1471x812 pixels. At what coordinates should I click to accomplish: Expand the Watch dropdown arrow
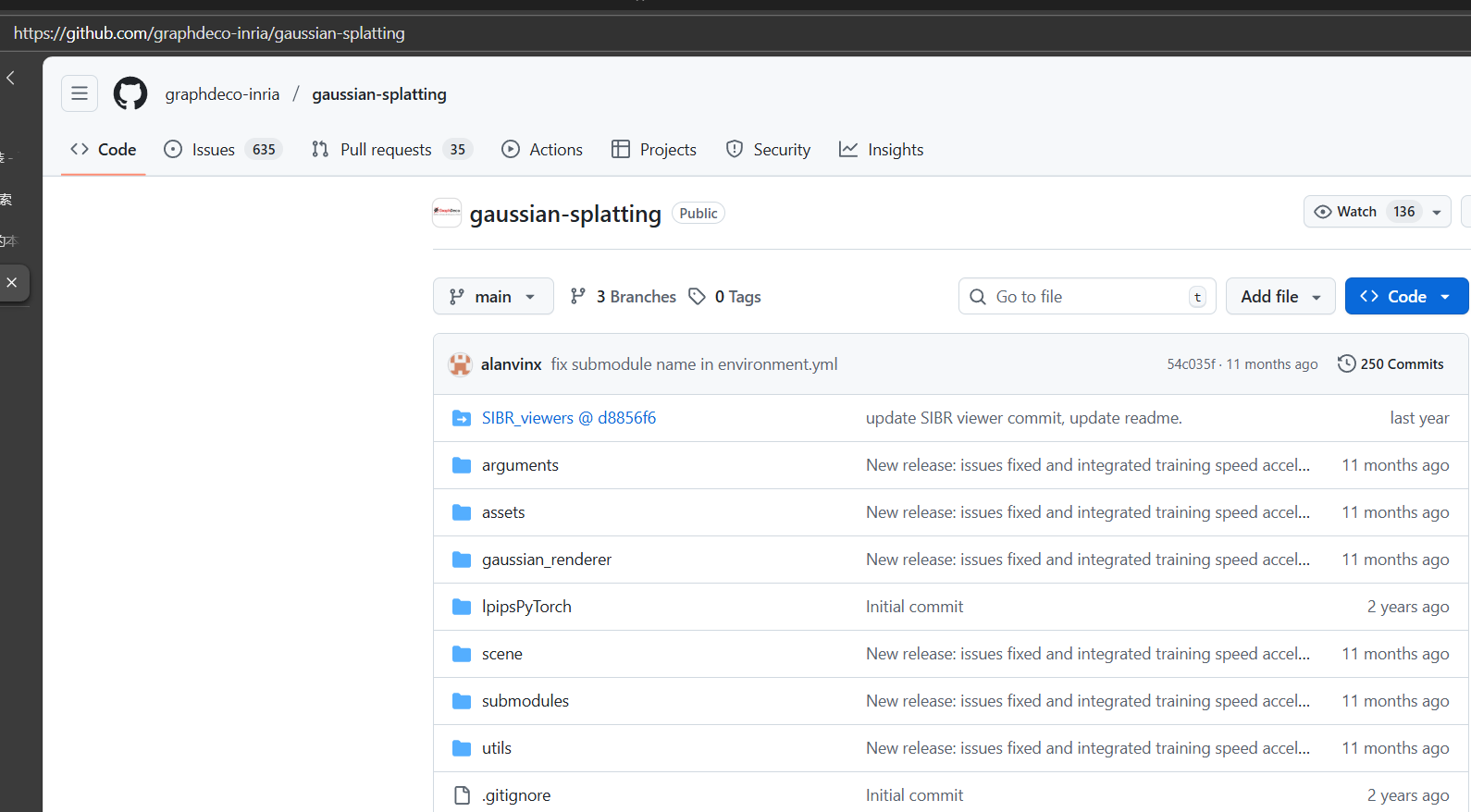coord(1437,212)
